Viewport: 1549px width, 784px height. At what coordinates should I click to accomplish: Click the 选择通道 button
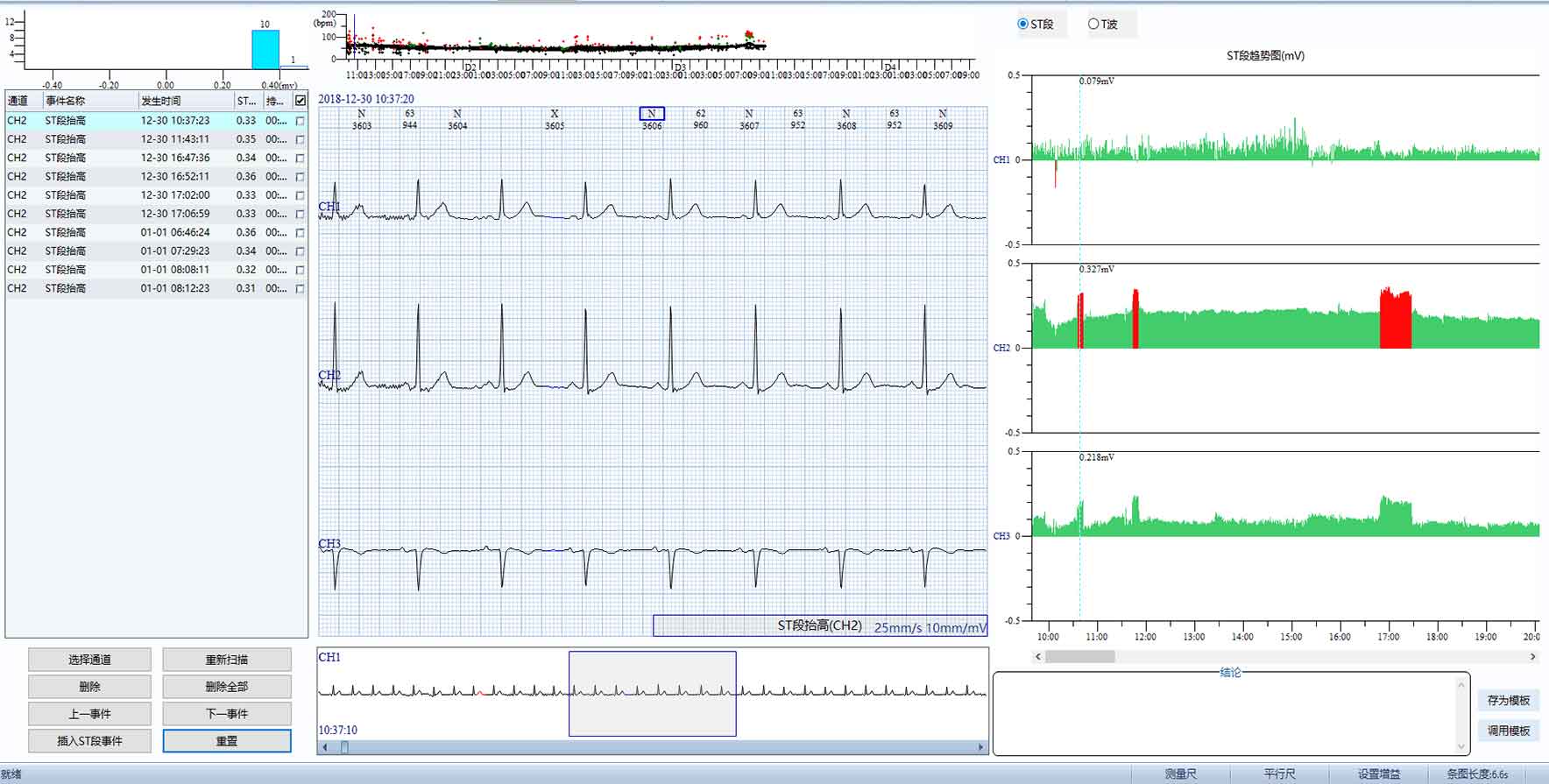(x=89, y=660)
